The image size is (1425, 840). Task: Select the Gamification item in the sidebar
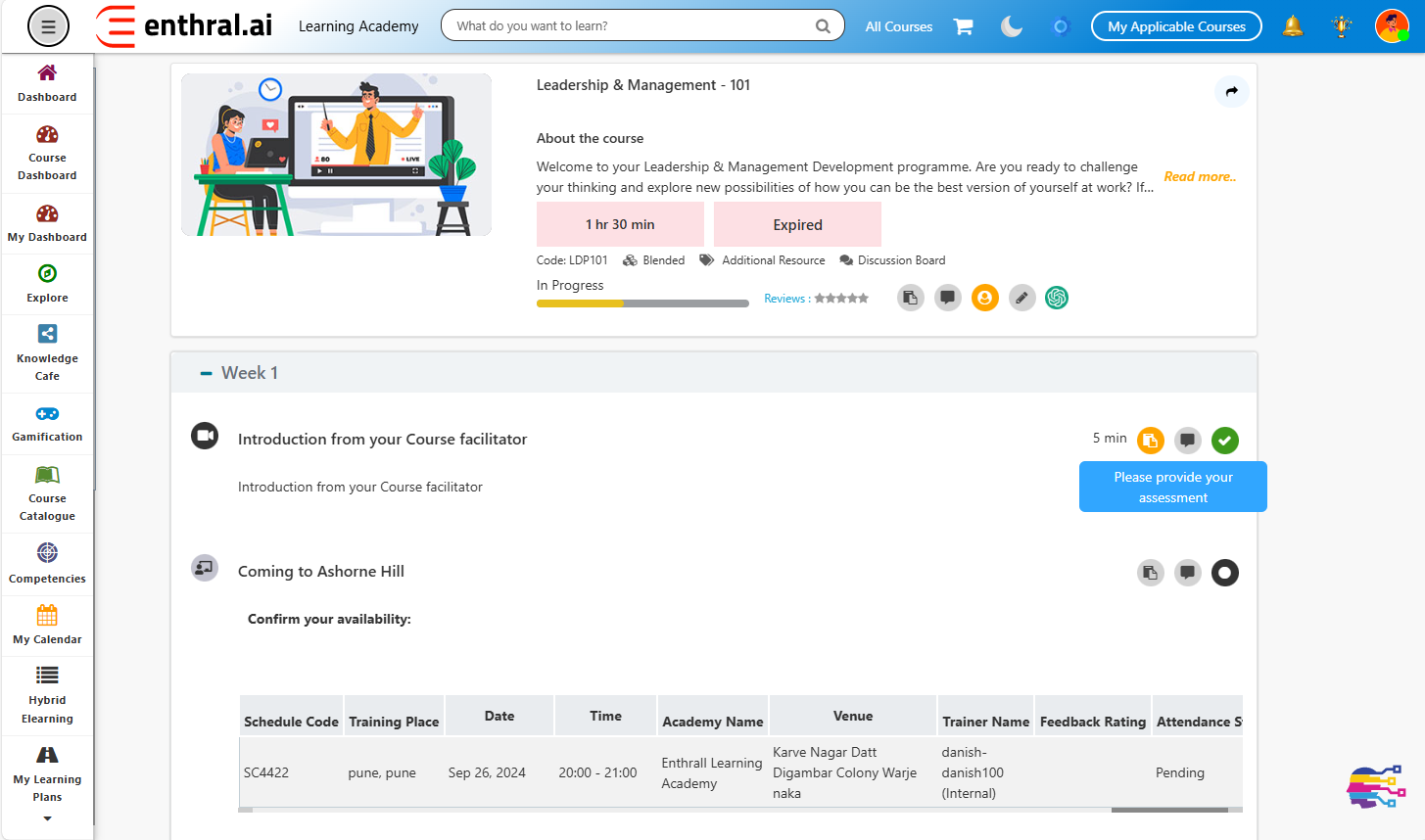47,423
